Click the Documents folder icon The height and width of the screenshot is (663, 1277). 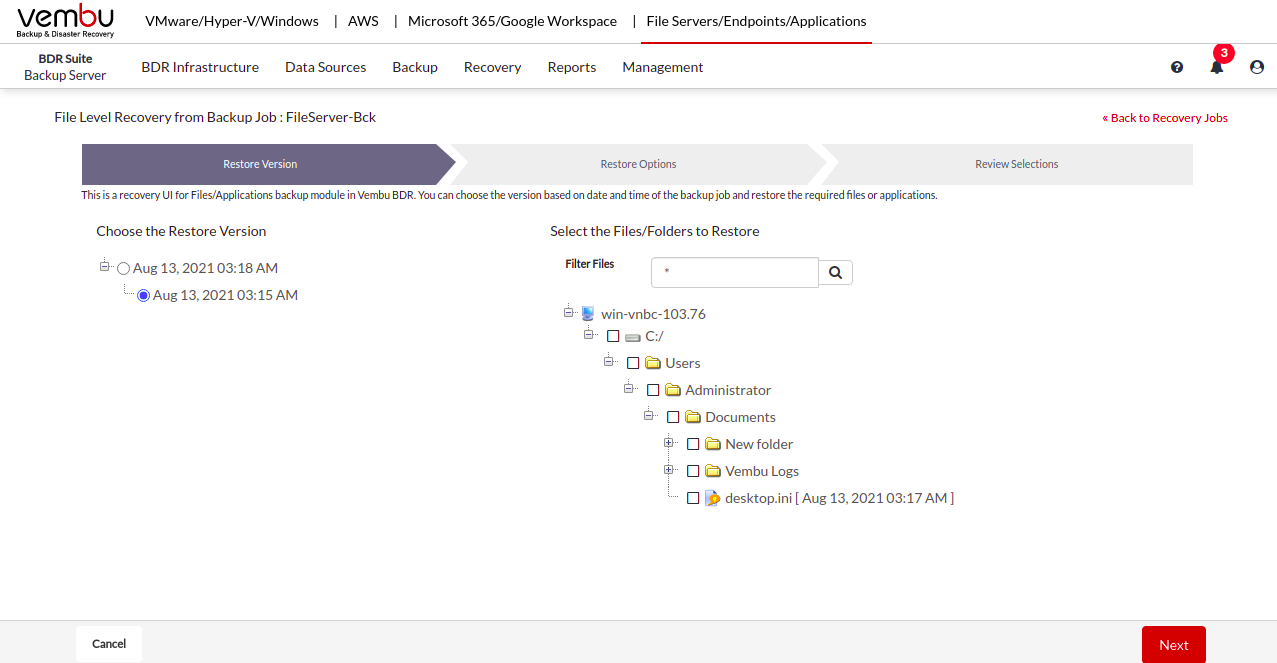(693, 417)
